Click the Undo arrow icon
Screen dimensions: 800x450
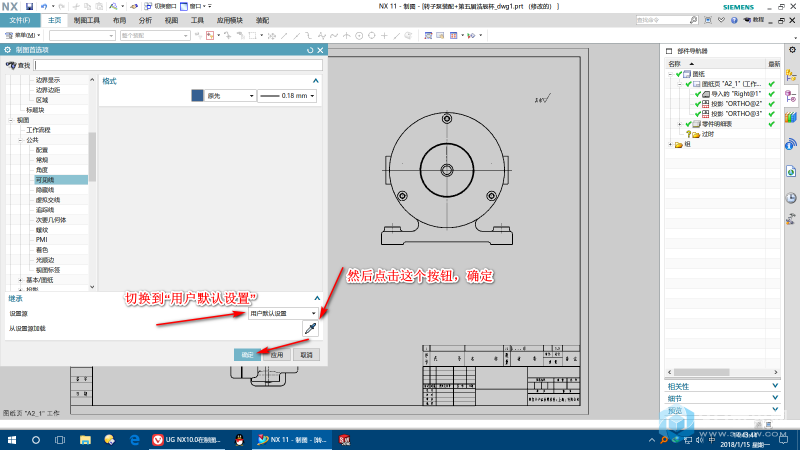[44, 6]
